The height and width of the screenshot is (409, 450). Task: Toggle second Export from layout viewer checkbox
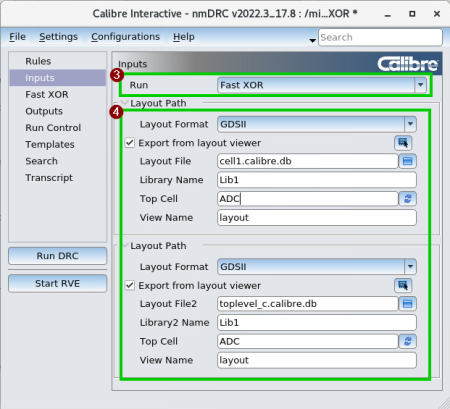[130, 286]
